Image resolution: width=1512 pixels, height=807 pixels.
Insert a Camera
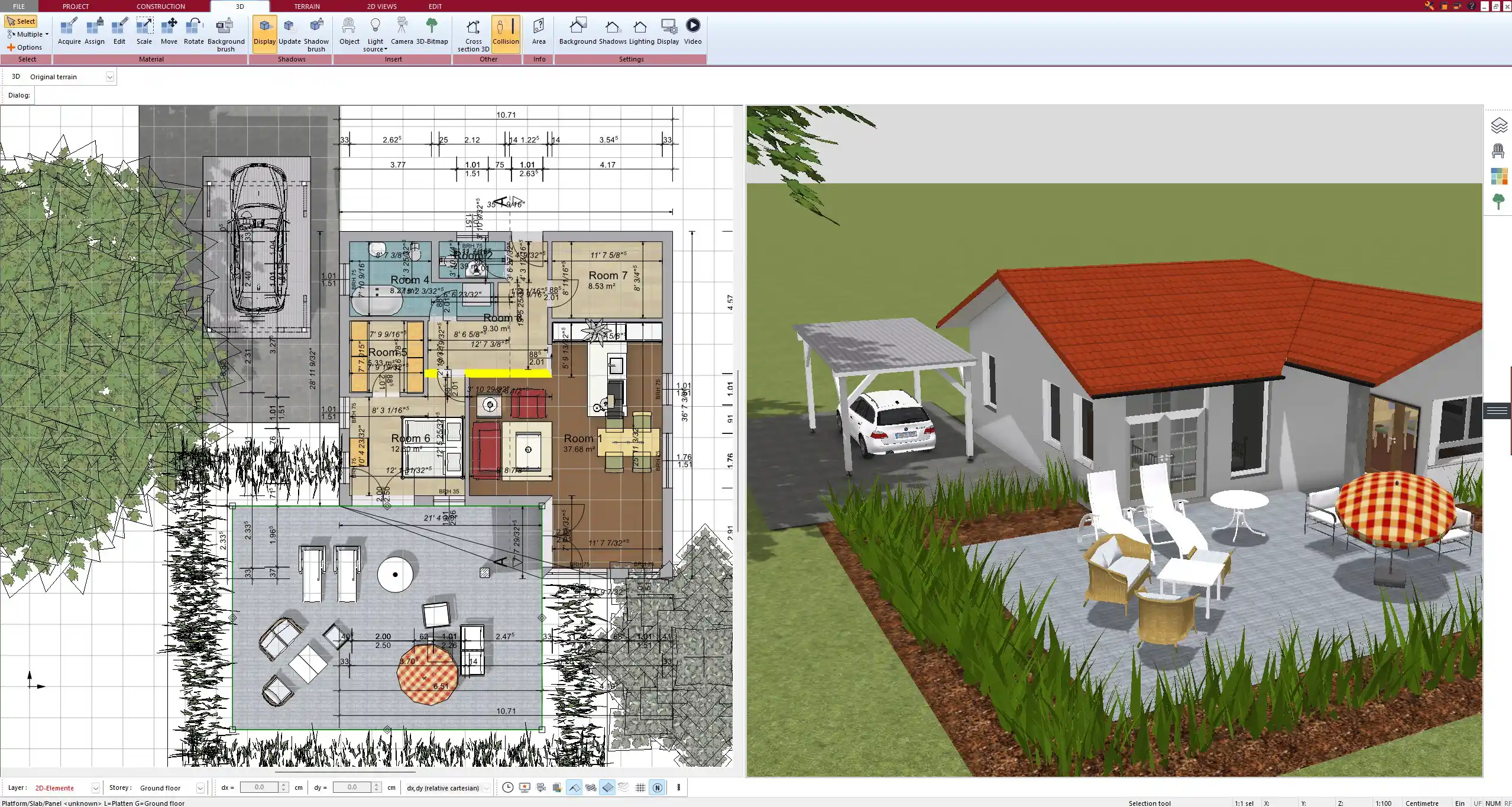click(x=402, y=32)
